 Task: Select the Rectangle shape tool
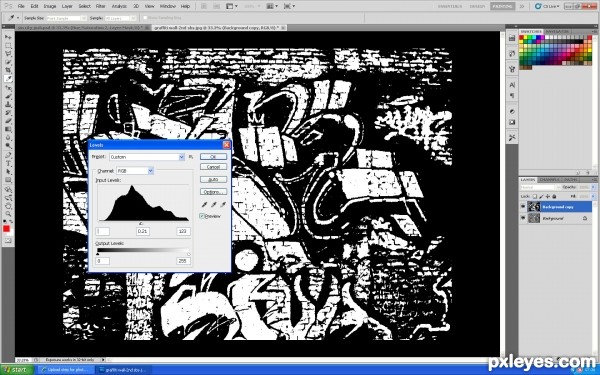click(8, 180)
